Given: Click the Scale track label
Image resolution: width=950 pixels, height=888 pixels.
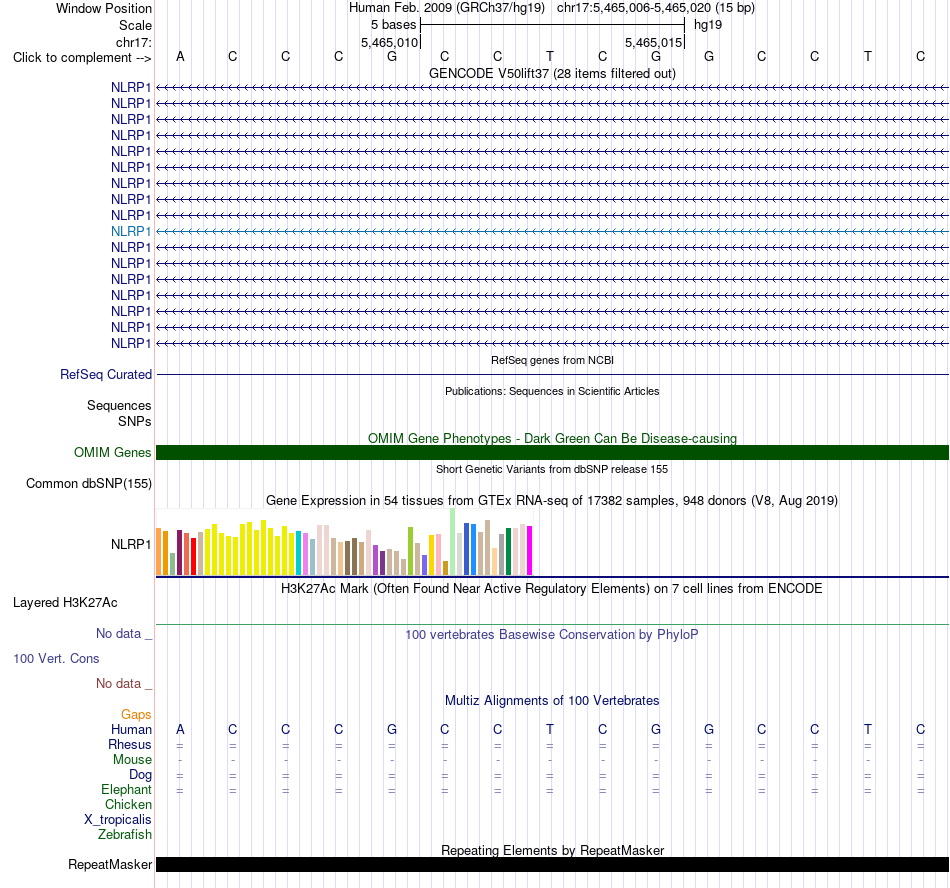Looking at the screenshot, I should coord(135,25).
